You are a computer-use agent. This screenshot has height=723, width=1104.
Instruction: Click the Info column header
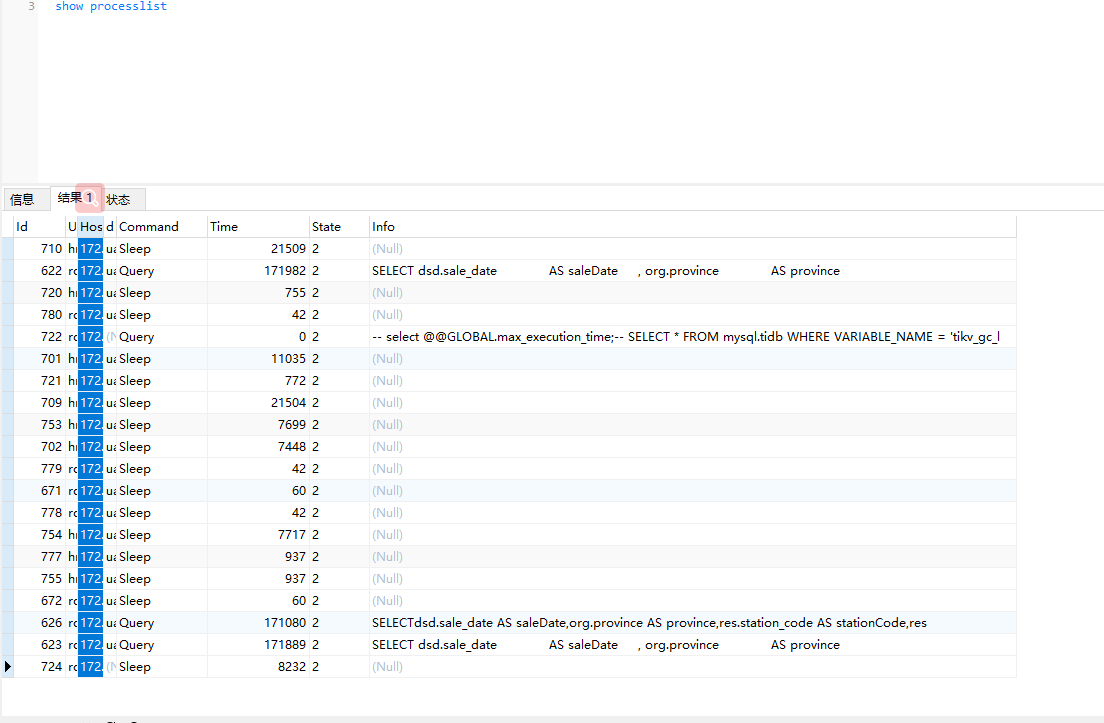coord(690,227)
